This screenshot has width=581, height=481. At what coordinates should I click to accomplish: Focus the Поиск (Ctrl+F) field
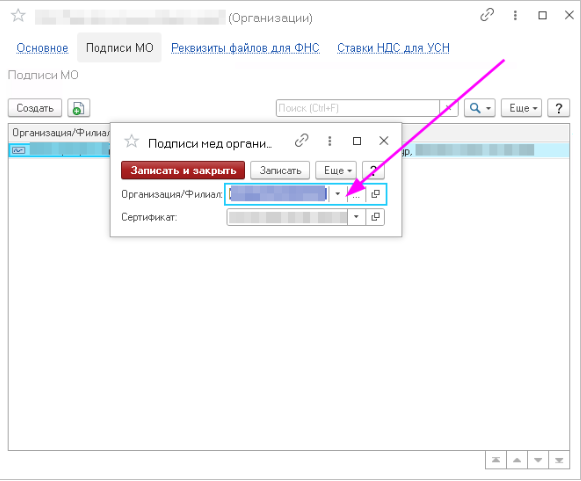[x=358, y=108]
